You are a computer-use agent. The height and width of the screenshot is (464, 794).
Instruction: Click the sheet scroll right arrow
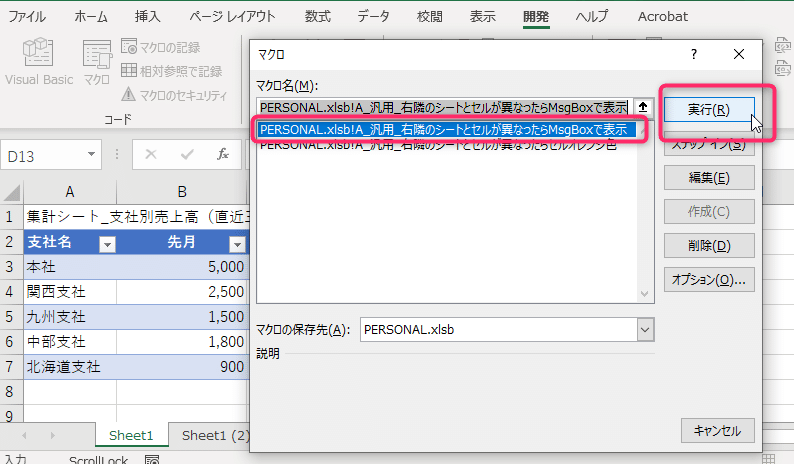tap(53, 435)
